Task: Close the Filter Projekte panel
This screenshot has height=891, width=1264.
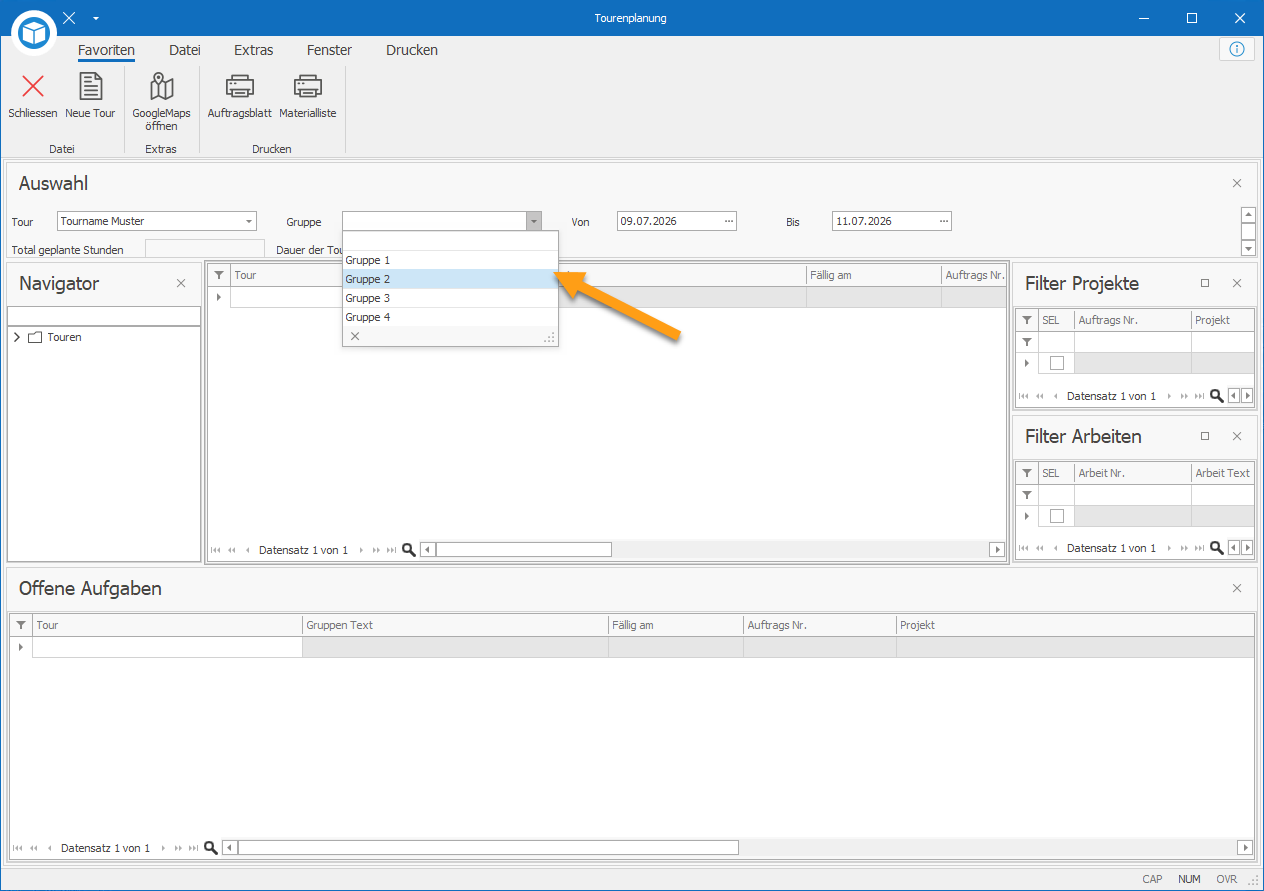Action: point(1237,284)
